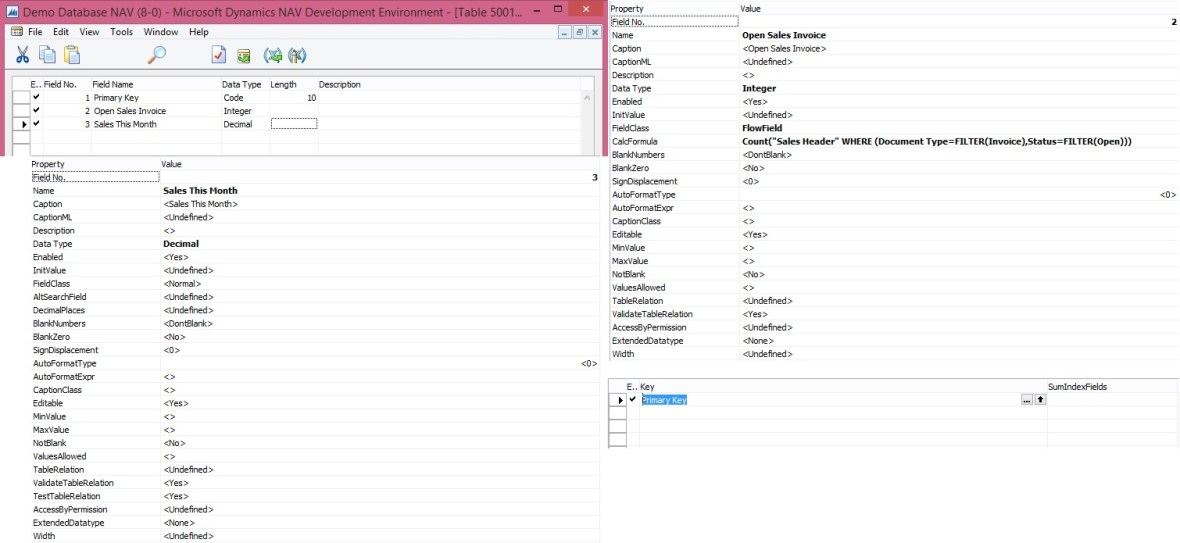Click the green table toolbar icon
The width and height of the screenshot is (1180, 543).
coord(244,56)
